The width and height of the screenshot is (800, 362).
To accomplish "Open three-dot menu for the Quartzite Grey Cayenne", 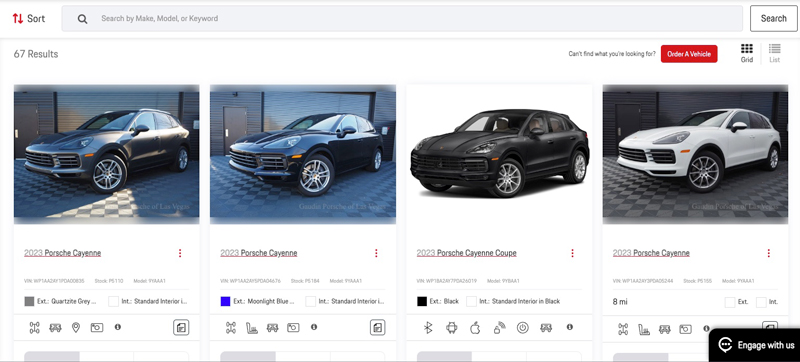I will coord(180,253).
